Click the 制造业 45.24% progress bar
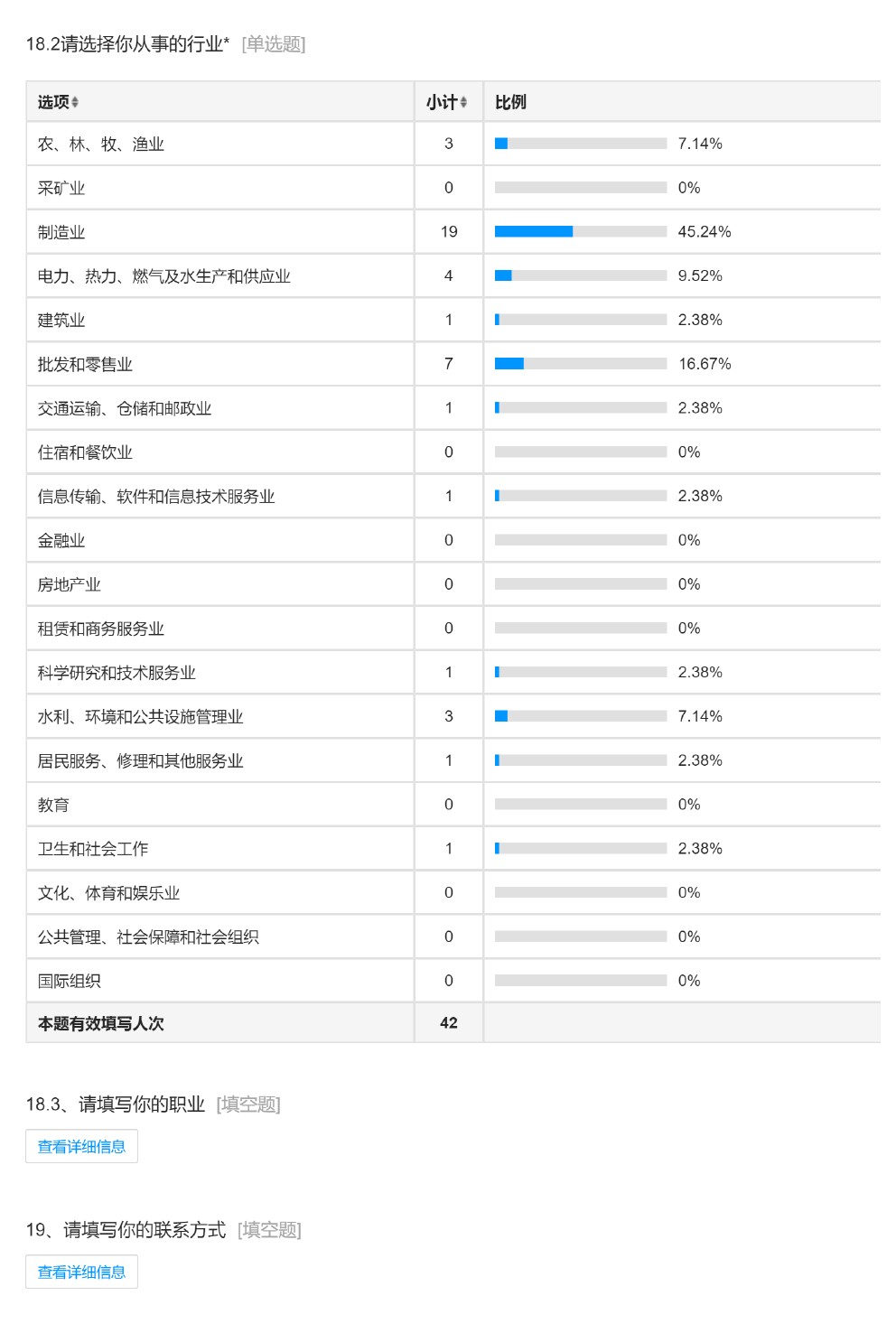This screenshot has height=1342, width=896. tap(580, 232)
